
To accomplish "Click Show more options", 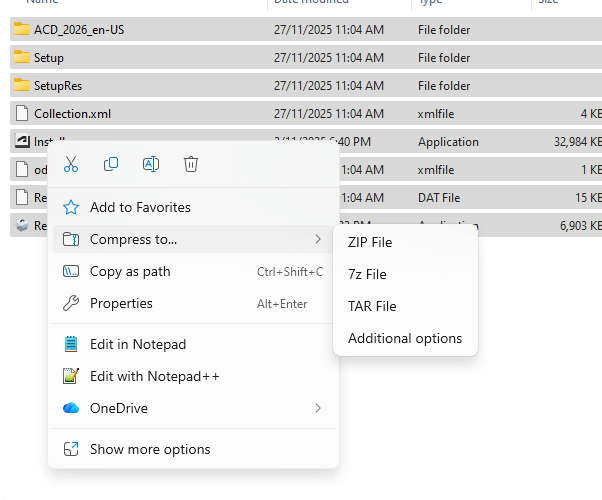I will pos(150,449).
